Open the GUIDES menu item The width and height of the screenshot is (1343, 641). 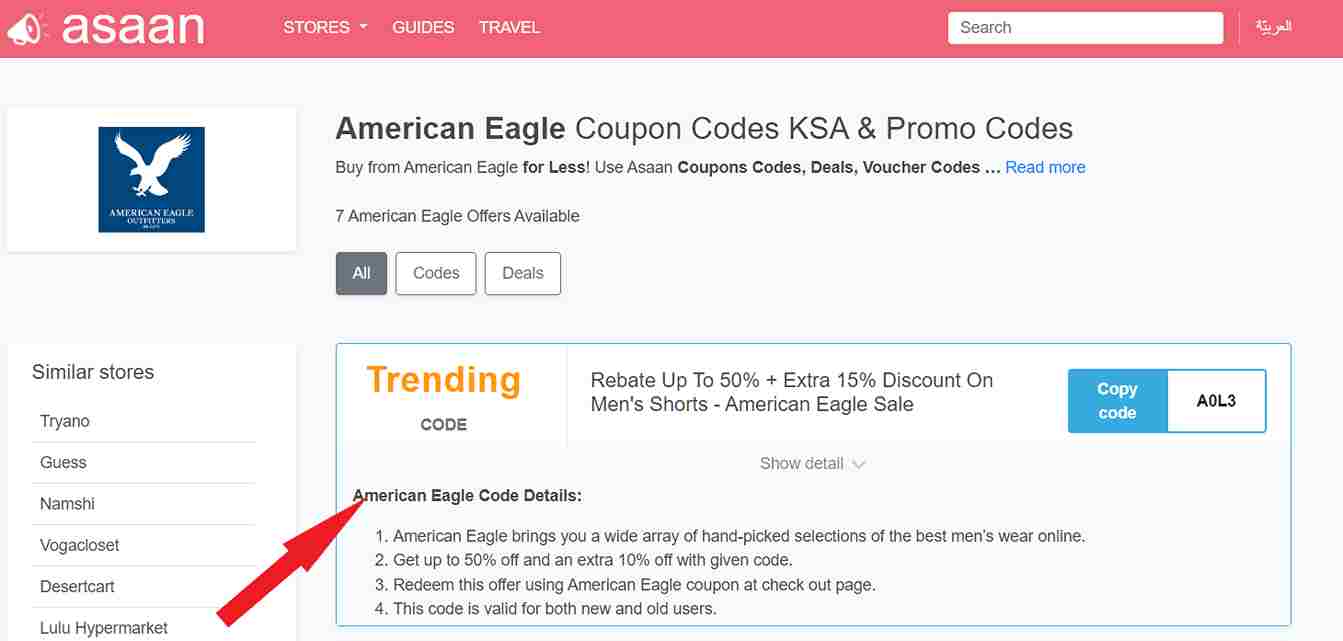pos(423,27)
